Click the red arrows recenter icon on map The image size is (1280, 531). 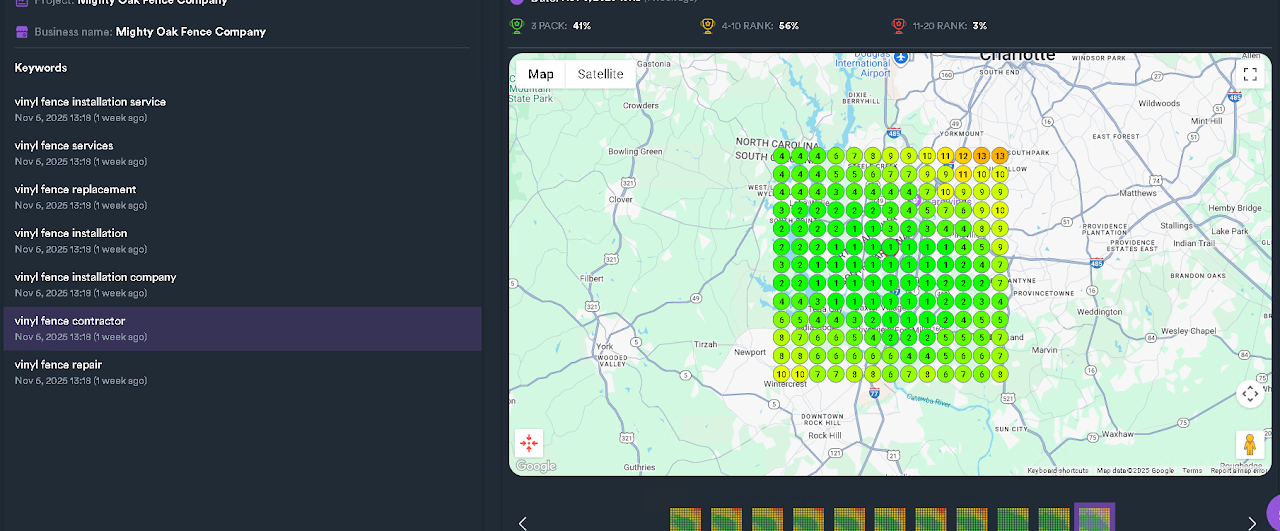529,443
